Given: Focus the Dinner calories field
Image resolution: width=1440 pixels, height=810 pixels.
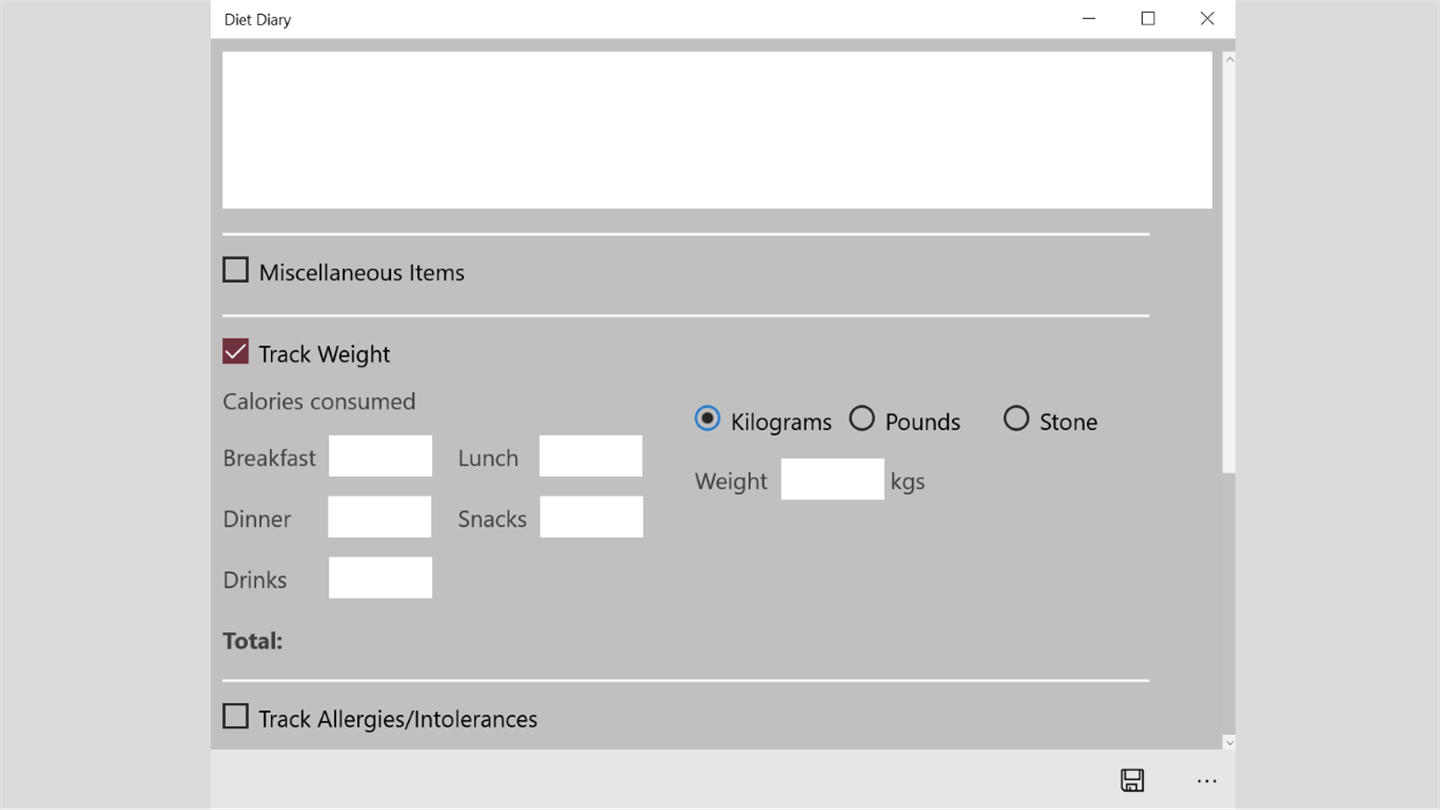Looking at the screenshot, I should coord(379,517).
